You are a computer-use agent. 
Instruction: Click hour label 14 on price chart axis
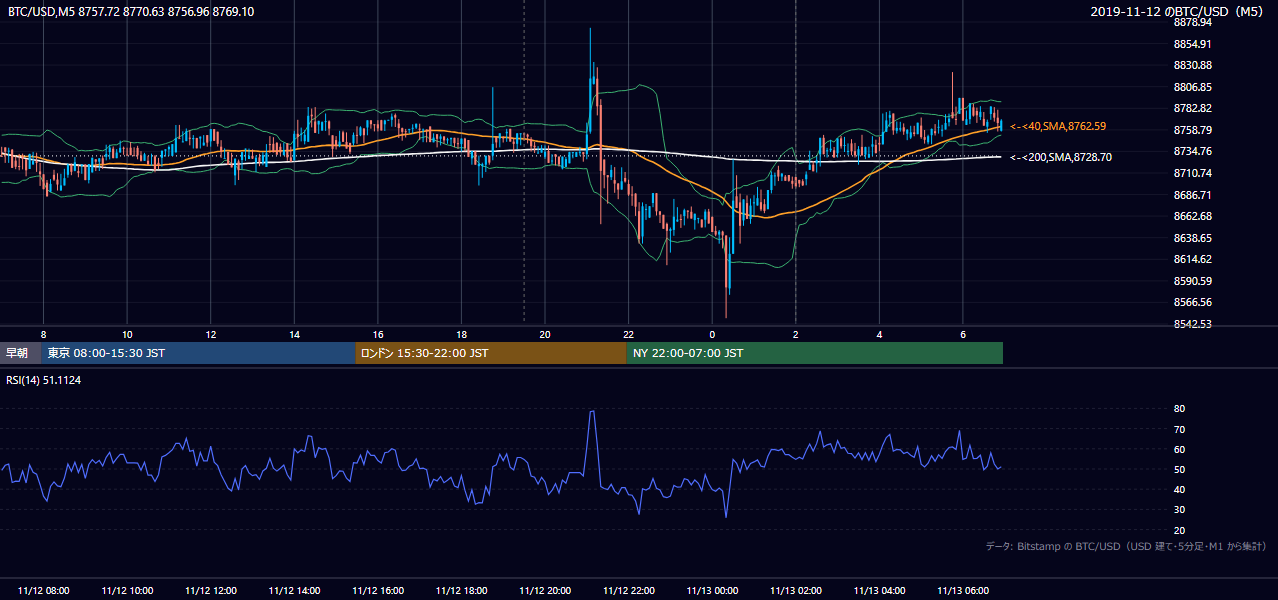tap(294, 334)
